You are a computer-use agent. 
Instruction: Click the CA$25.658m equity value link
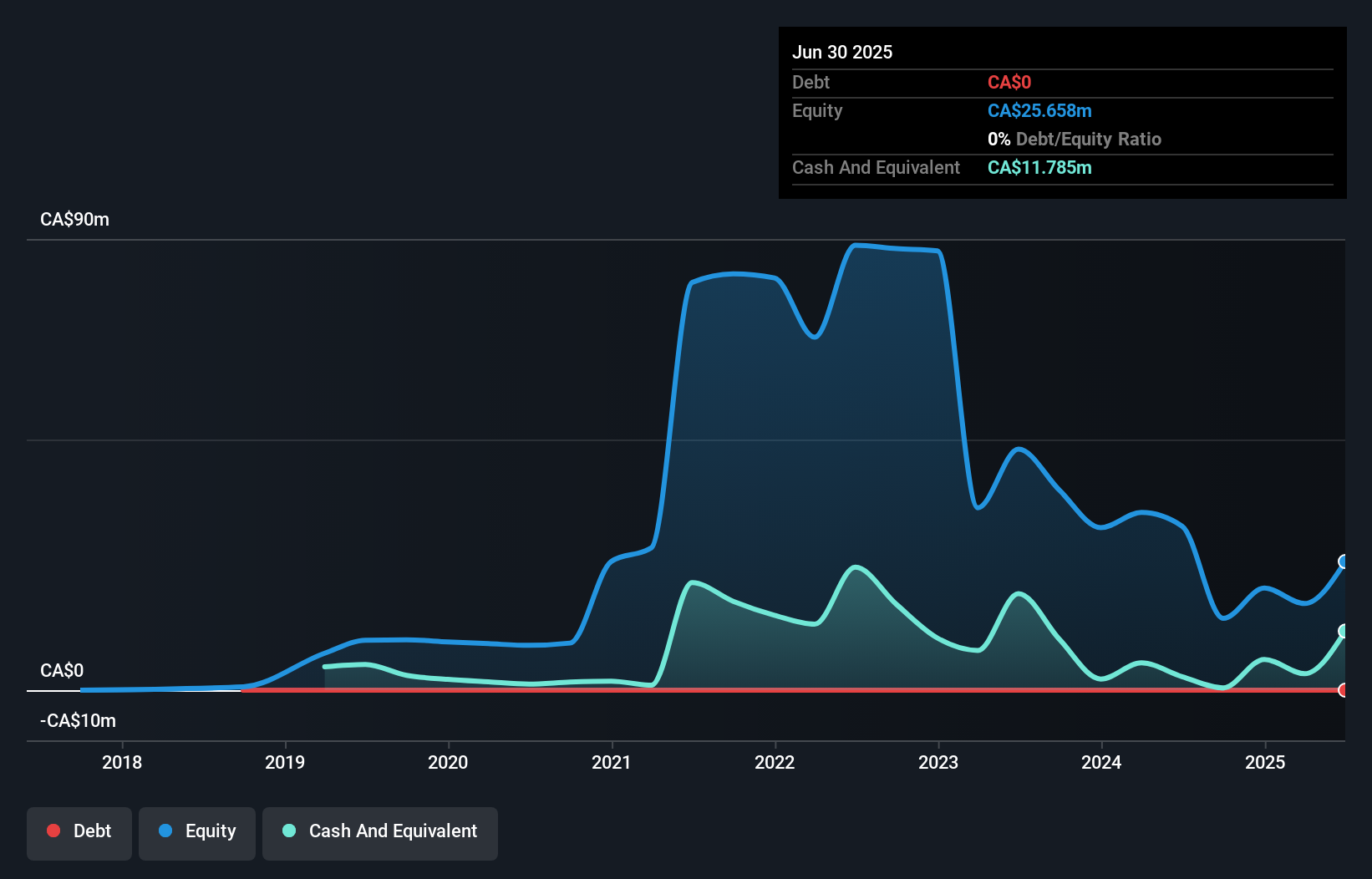pyautogui.click(x=1039, y=110)
